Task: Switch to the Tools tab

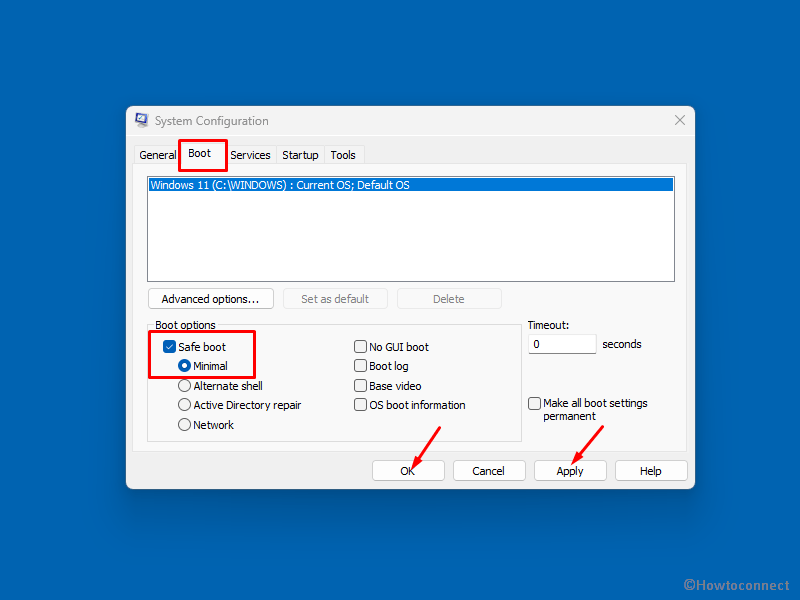Action: (x=343, y=155)
